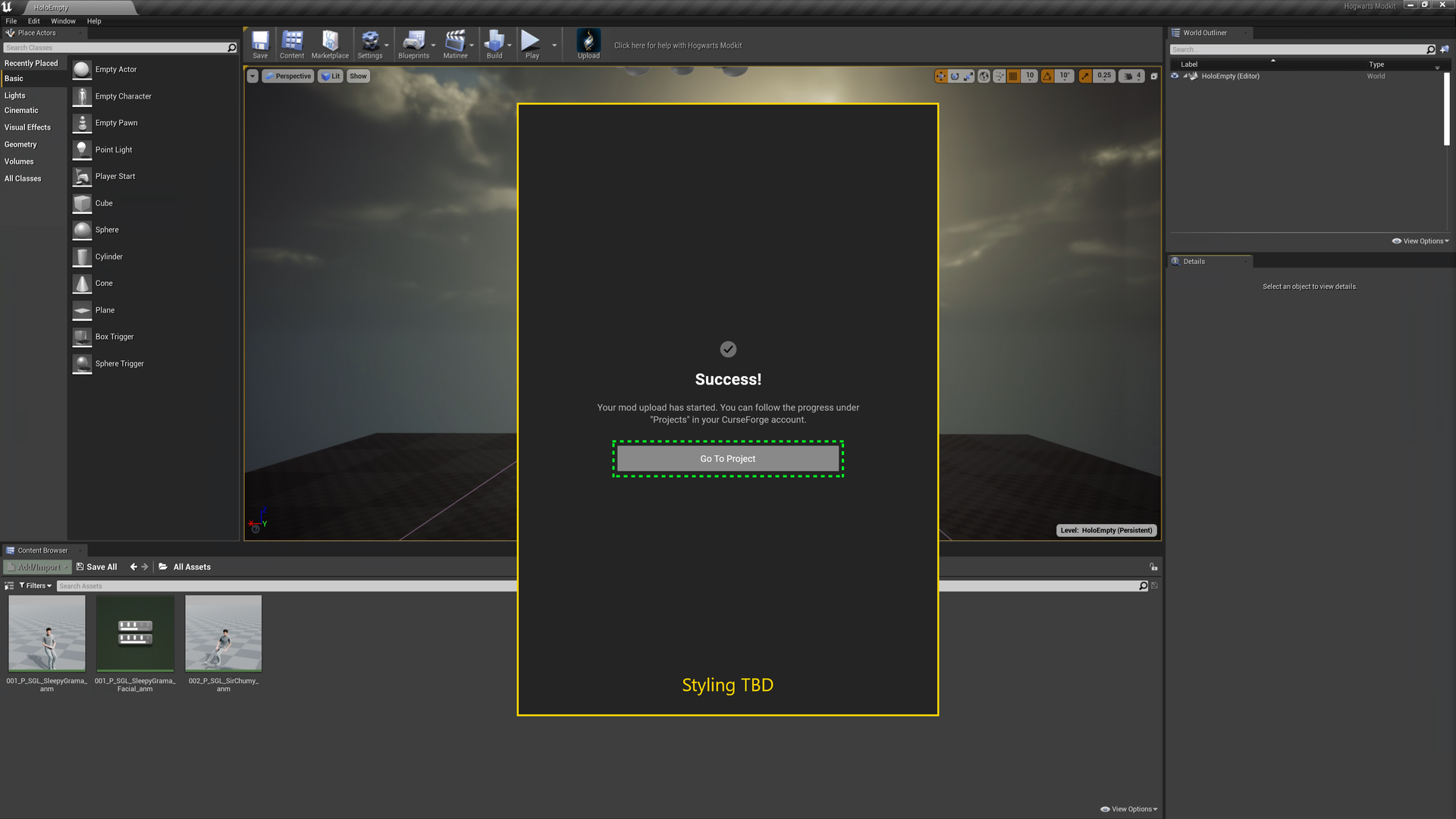Click the World Outliner vertical scrollbar
Viewport: 1456px width, 819px height.
click(x=1446, y=109)
